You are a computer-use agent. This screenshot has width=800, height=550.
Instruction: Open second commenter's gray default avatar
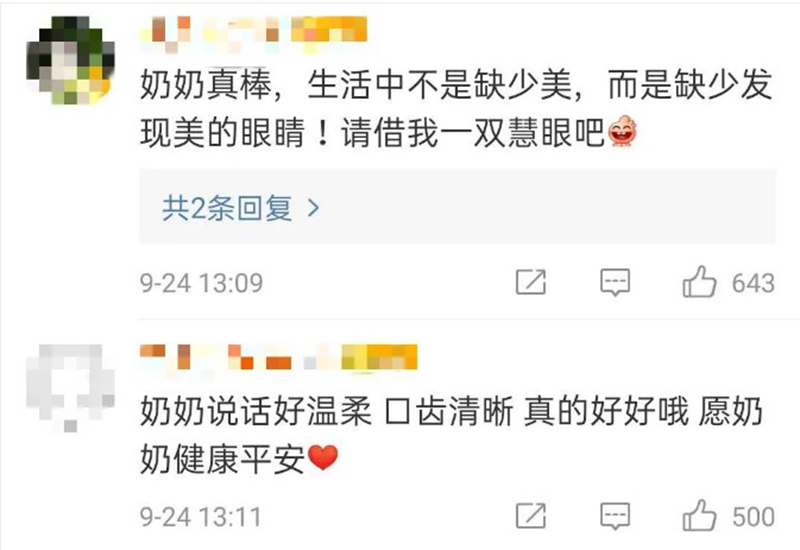tap(70, 388)
